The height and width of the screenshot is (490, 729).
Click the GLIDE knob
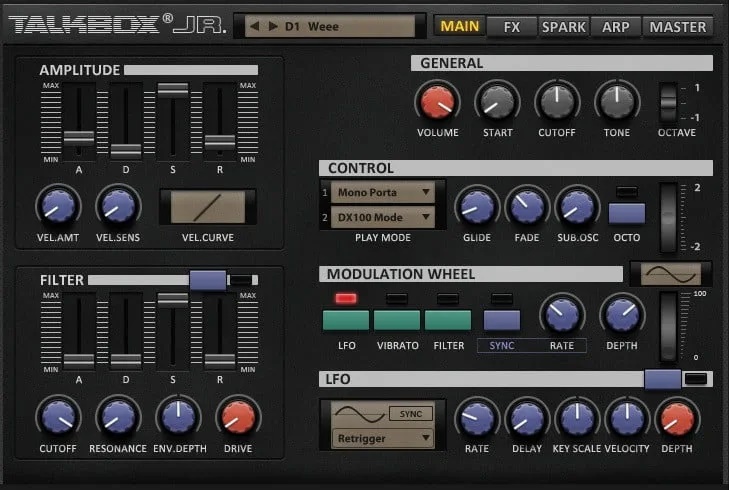pos(477,207)
